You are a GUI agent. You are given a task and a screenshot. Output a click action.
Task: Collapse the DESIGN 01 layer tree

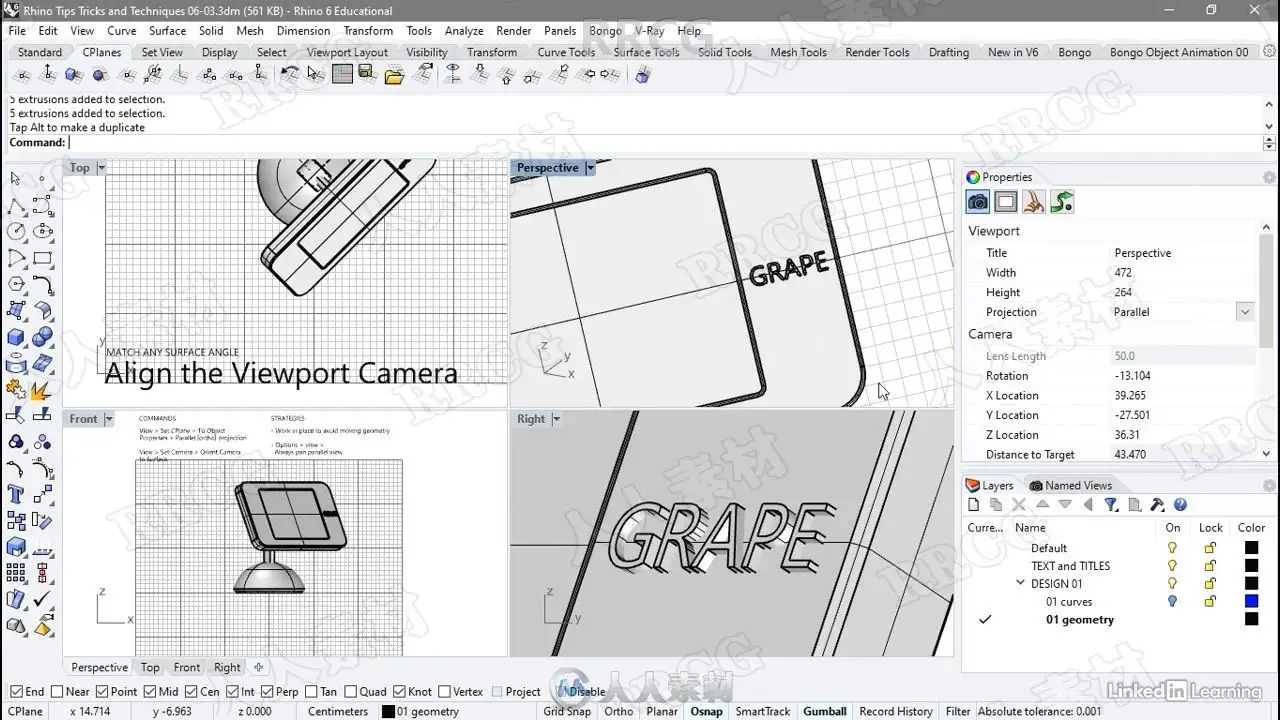tap(1020, 584)
